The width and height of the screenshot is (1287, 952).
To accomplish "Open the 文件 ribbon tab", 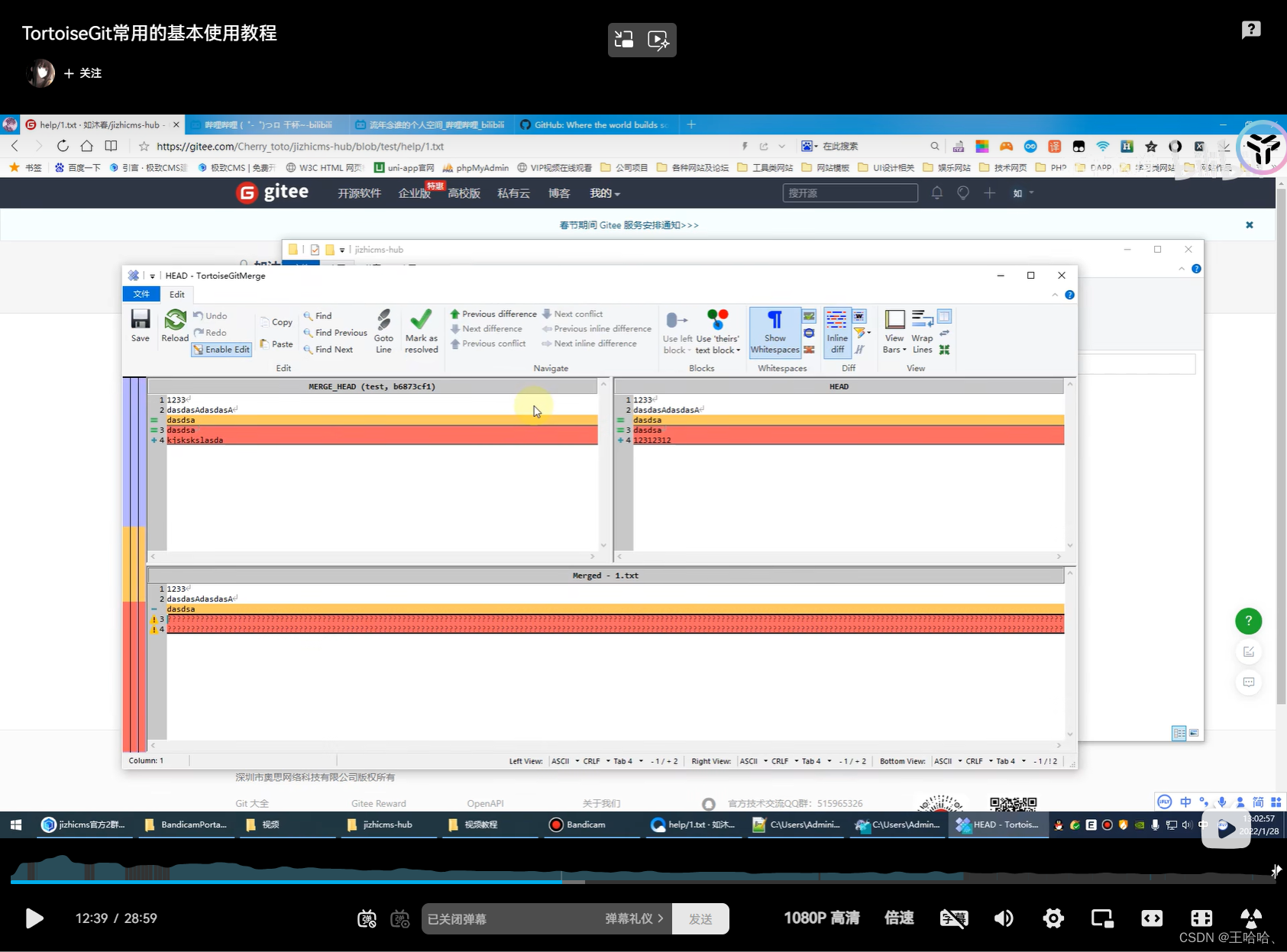I will [x=141, y=294].
